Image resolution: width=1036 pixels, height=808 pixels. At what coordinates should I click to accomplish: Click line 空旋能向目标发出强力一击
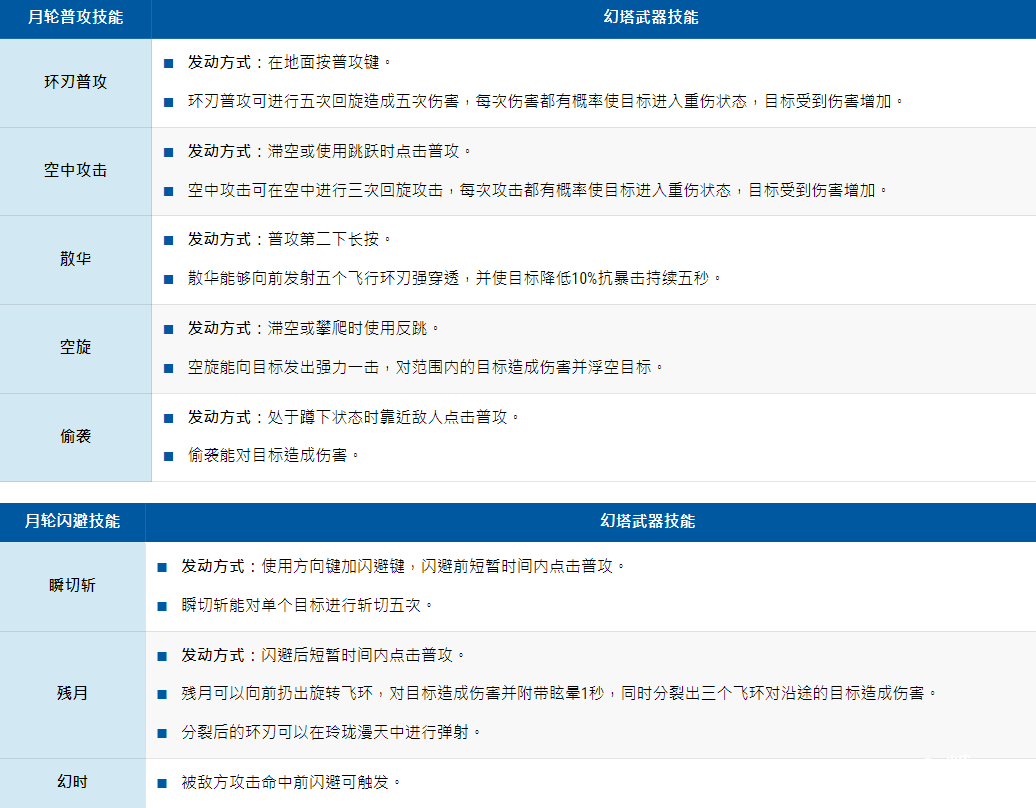coord(426,367)
